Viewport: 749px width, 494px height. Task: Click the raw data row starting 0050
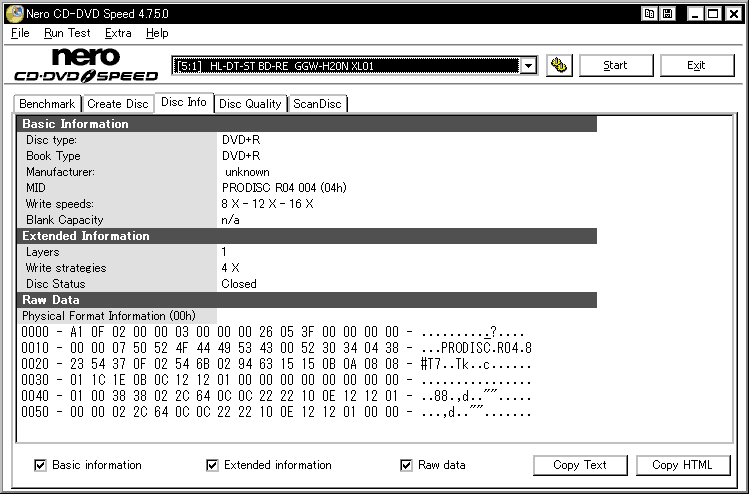click(277, 412)
